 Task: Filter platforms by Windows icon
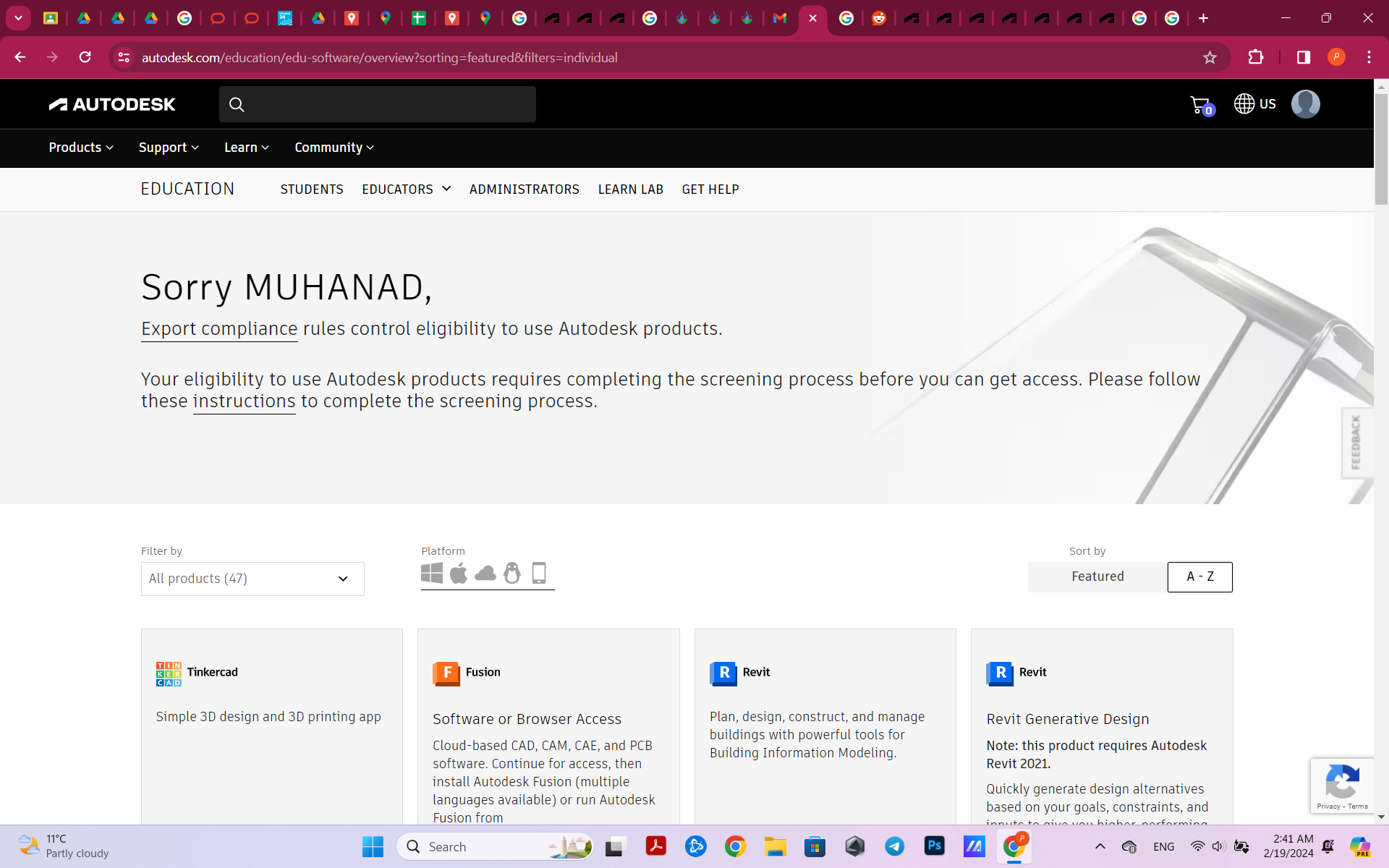tap(432, 574)
